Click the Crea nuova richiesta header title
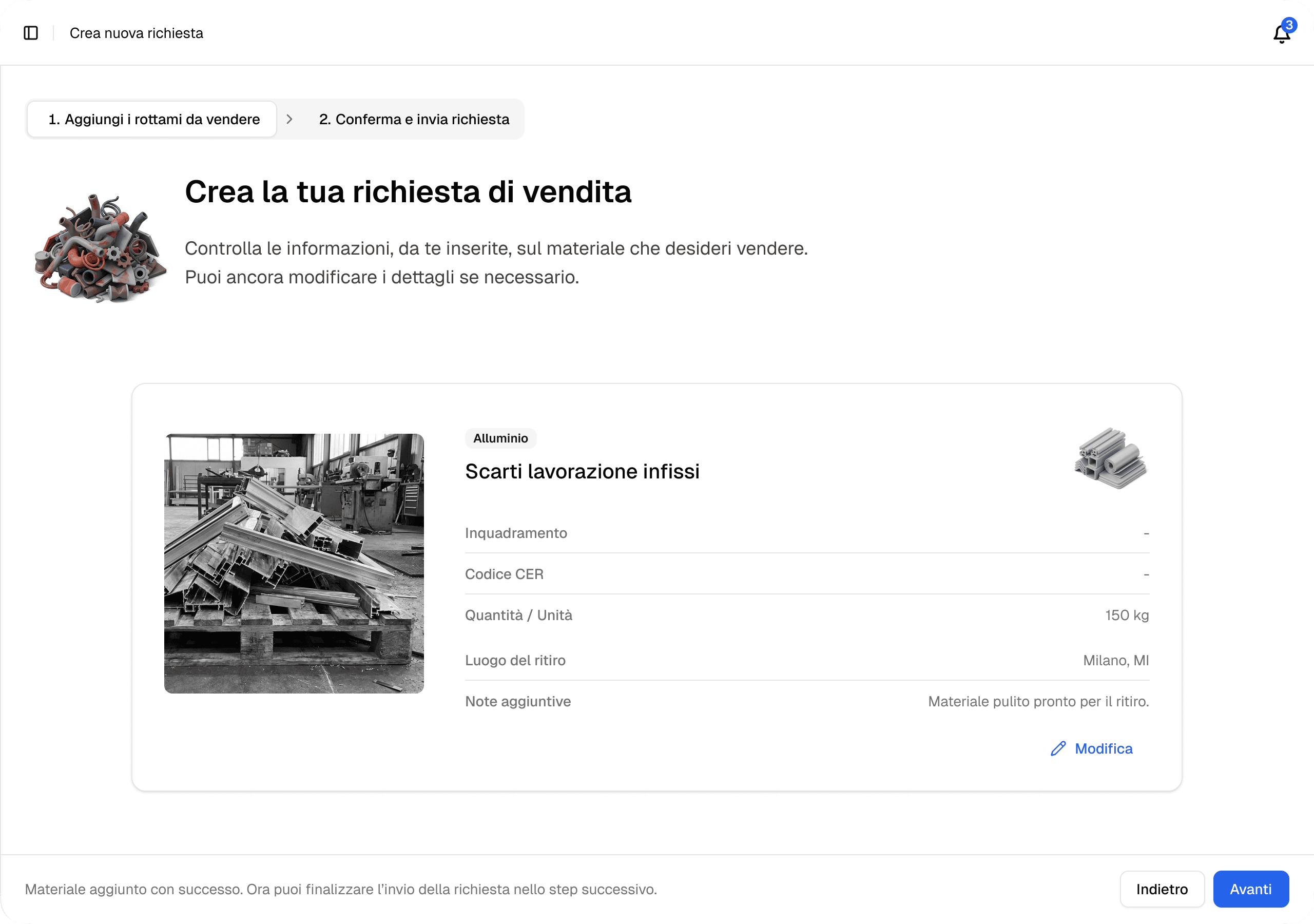This screenshot has height=924, width=1314. tap(136, 33)
